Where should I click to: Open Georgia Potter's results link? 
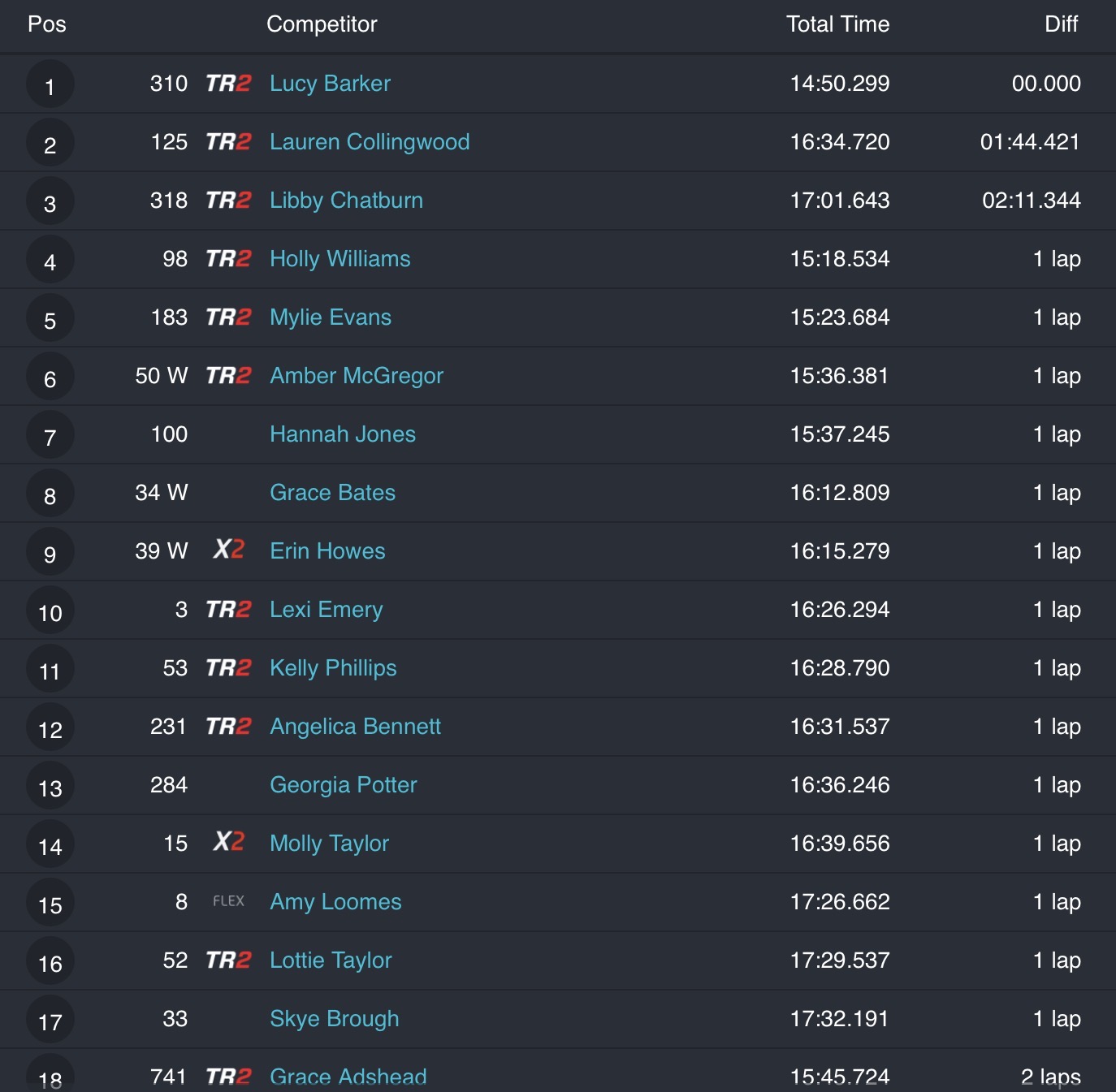pyautogui.click(x=343, y=785)
